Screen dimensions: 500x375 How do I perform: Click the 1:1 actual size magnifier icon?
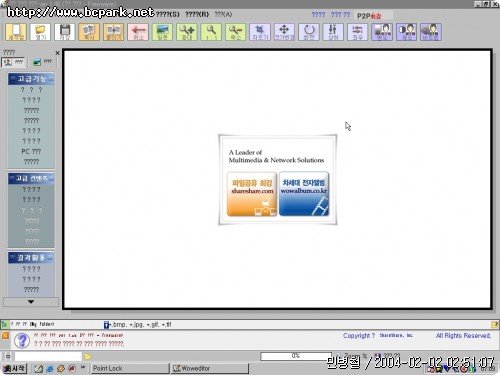(211, 32)
